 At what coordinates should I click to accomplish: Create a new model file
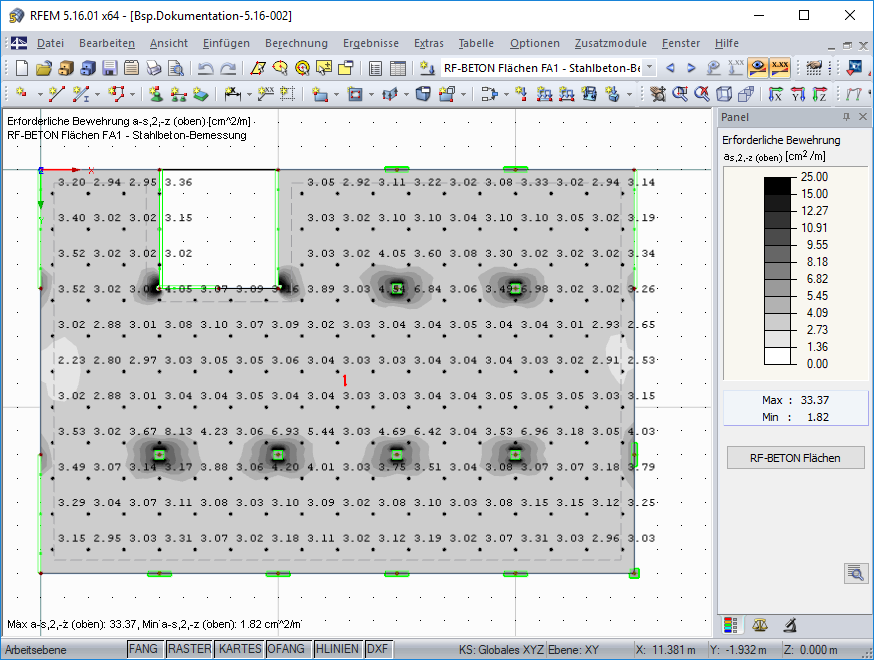click(x=22, y=68)
